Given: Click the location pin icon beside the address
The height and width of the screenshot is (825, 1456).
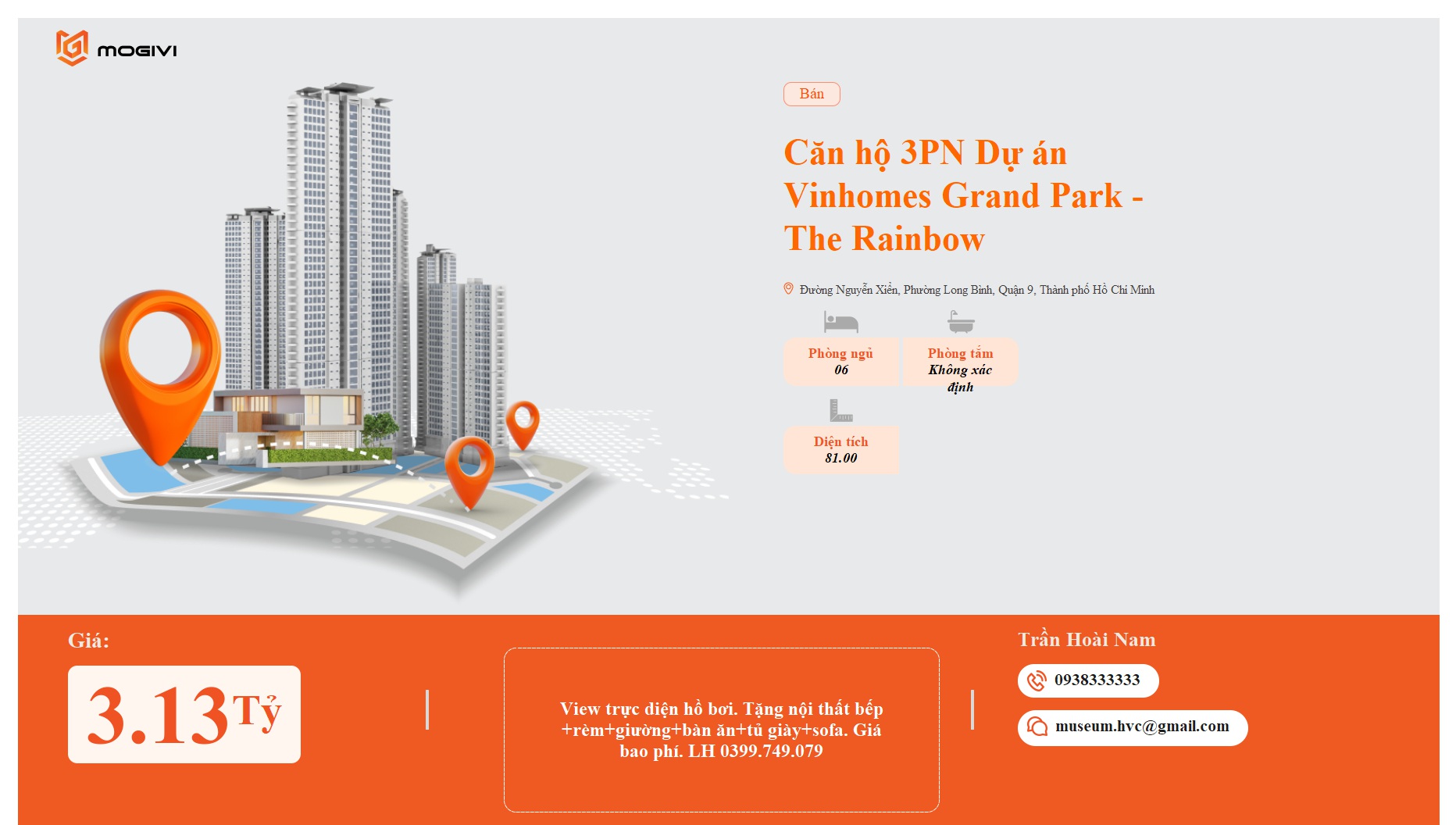Looking at the screenshot, I should pos(788,289).
